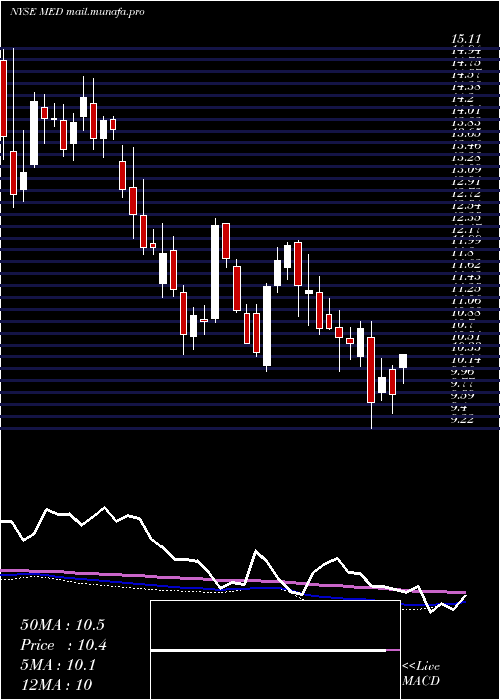Click the 12.91 price axis label
Image resolution: width=500 pixels, height=700 pixels.
pos(466,182)
